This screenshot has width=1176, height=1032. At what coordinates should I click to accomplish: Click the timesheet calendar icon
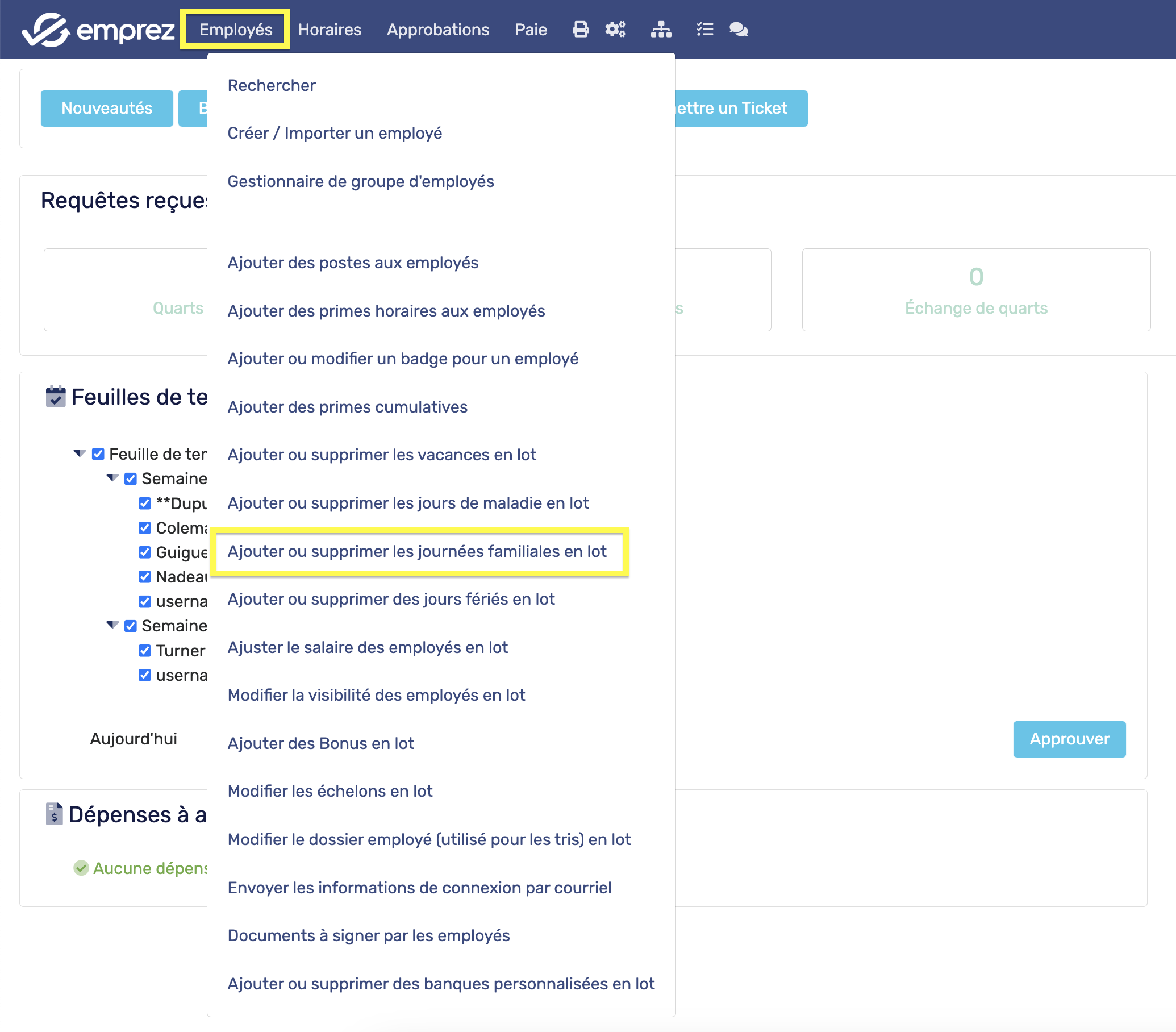55,397
